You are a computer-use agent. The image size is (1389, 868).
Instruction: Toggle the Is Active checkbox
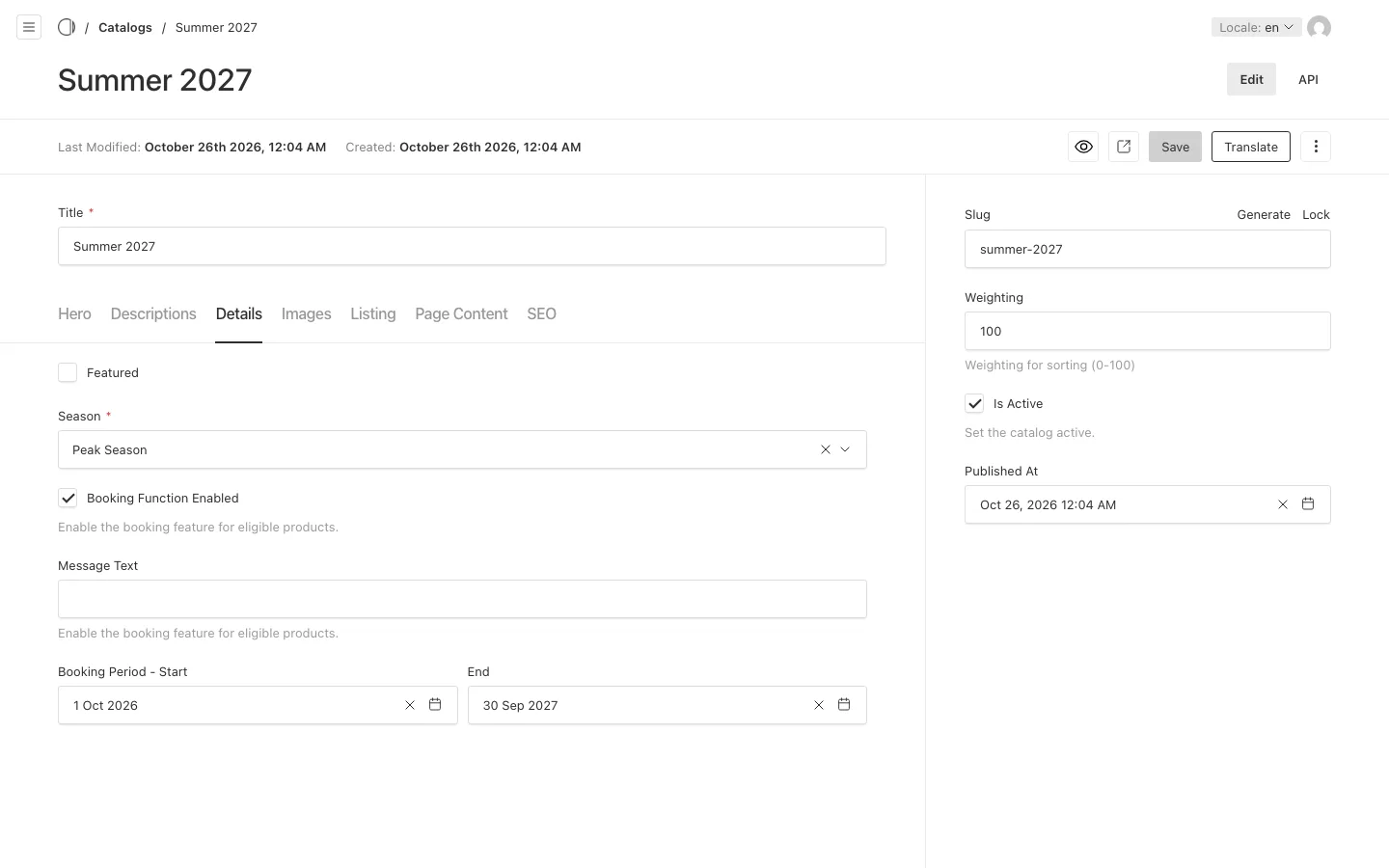pos(974,403)
